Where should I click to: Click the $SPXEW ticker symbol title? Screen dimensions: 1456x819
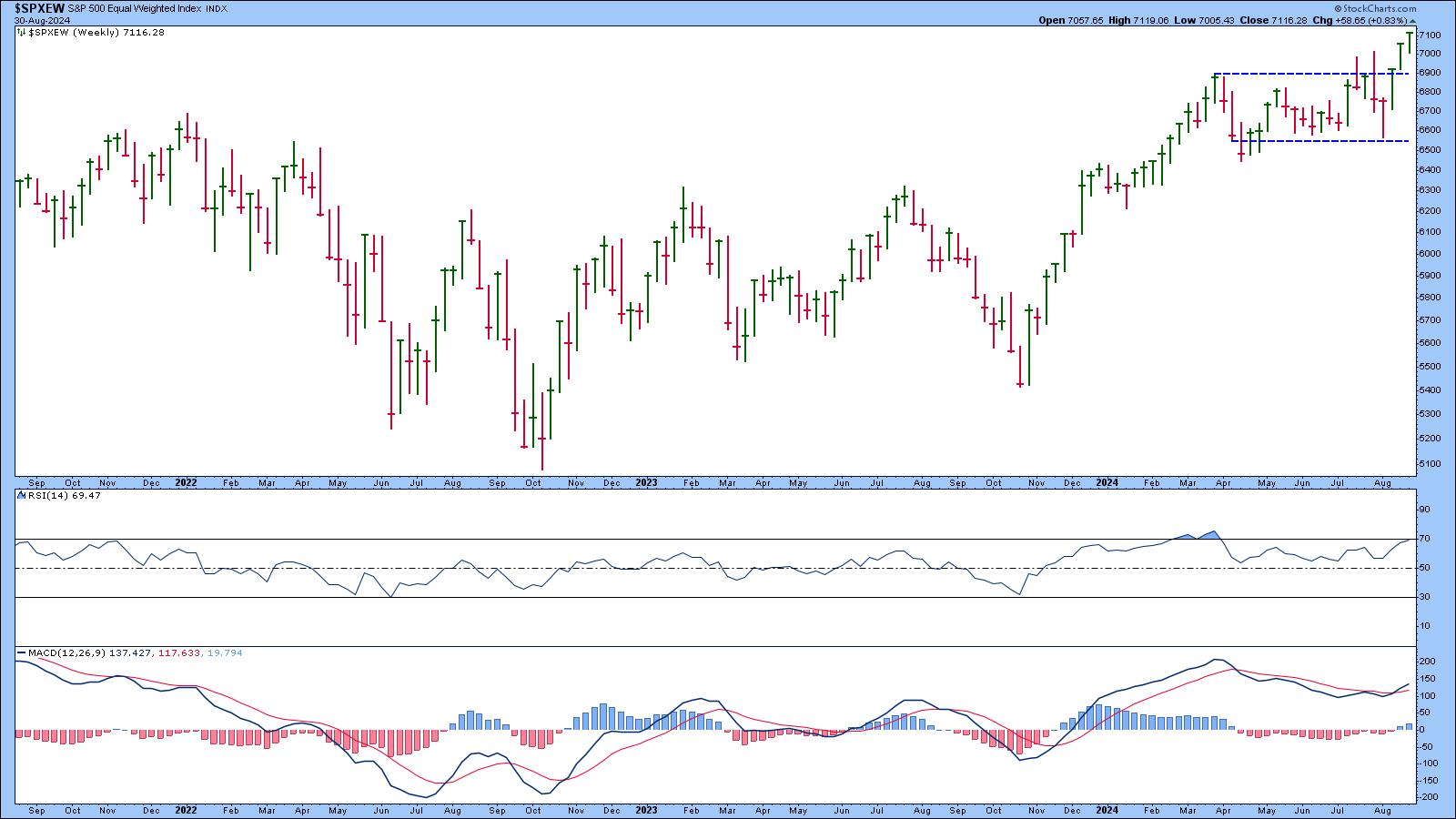pos(38,8)
